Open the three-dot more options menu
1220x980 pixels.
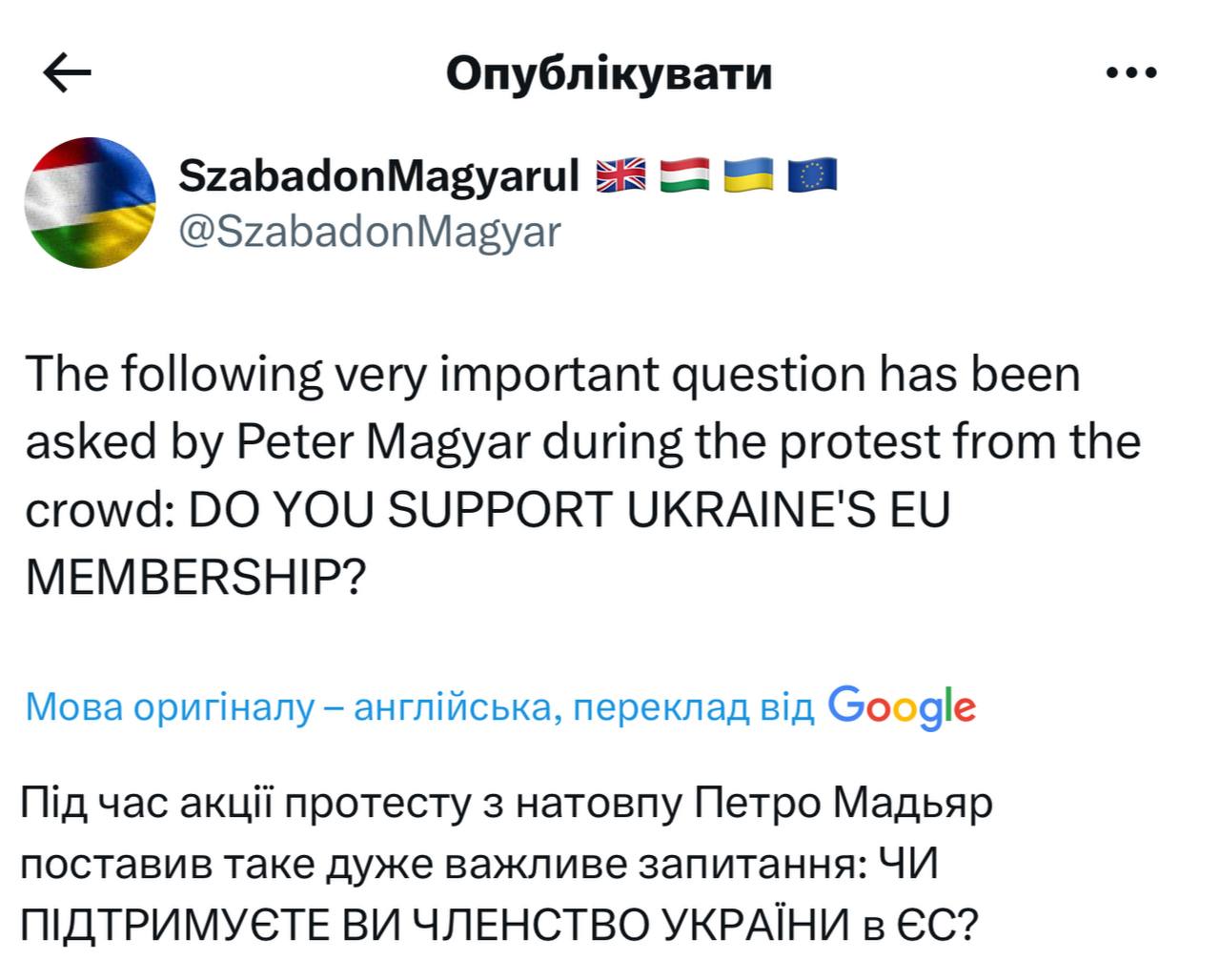pyautogui.click(x=1131, y=72)
